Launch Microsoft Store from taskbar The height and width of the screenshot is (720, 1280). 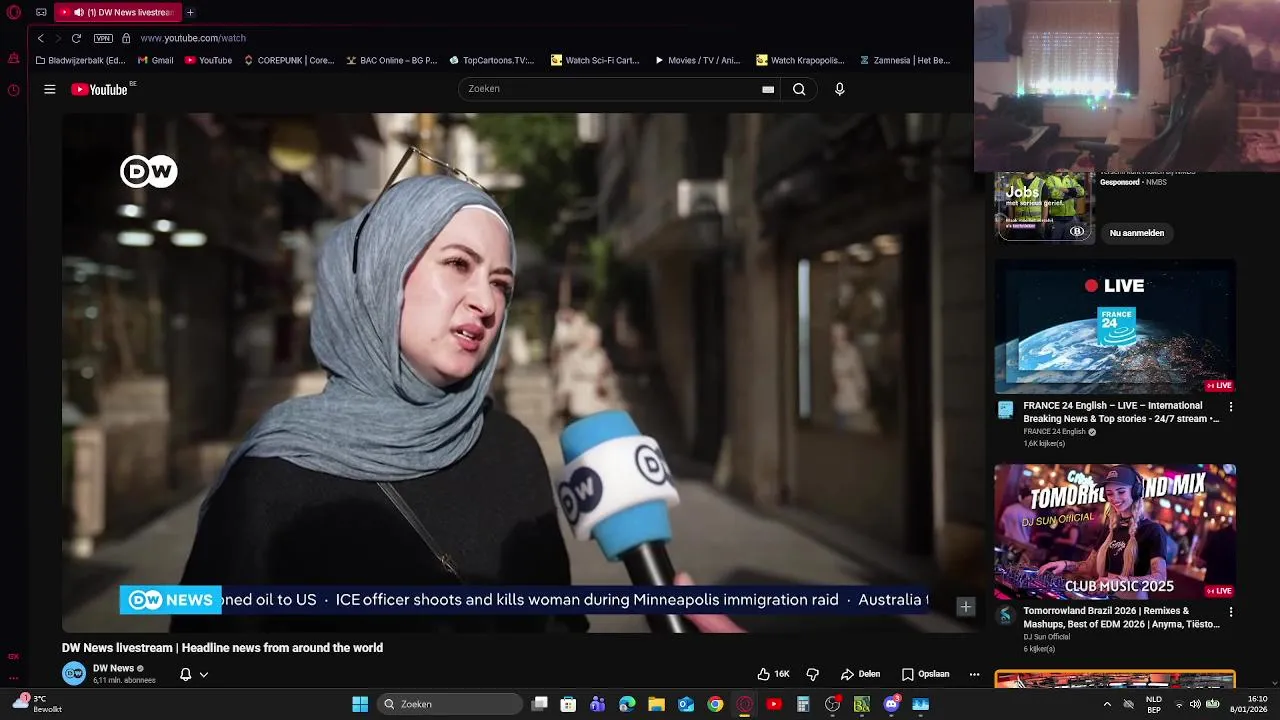pos(568,704)
